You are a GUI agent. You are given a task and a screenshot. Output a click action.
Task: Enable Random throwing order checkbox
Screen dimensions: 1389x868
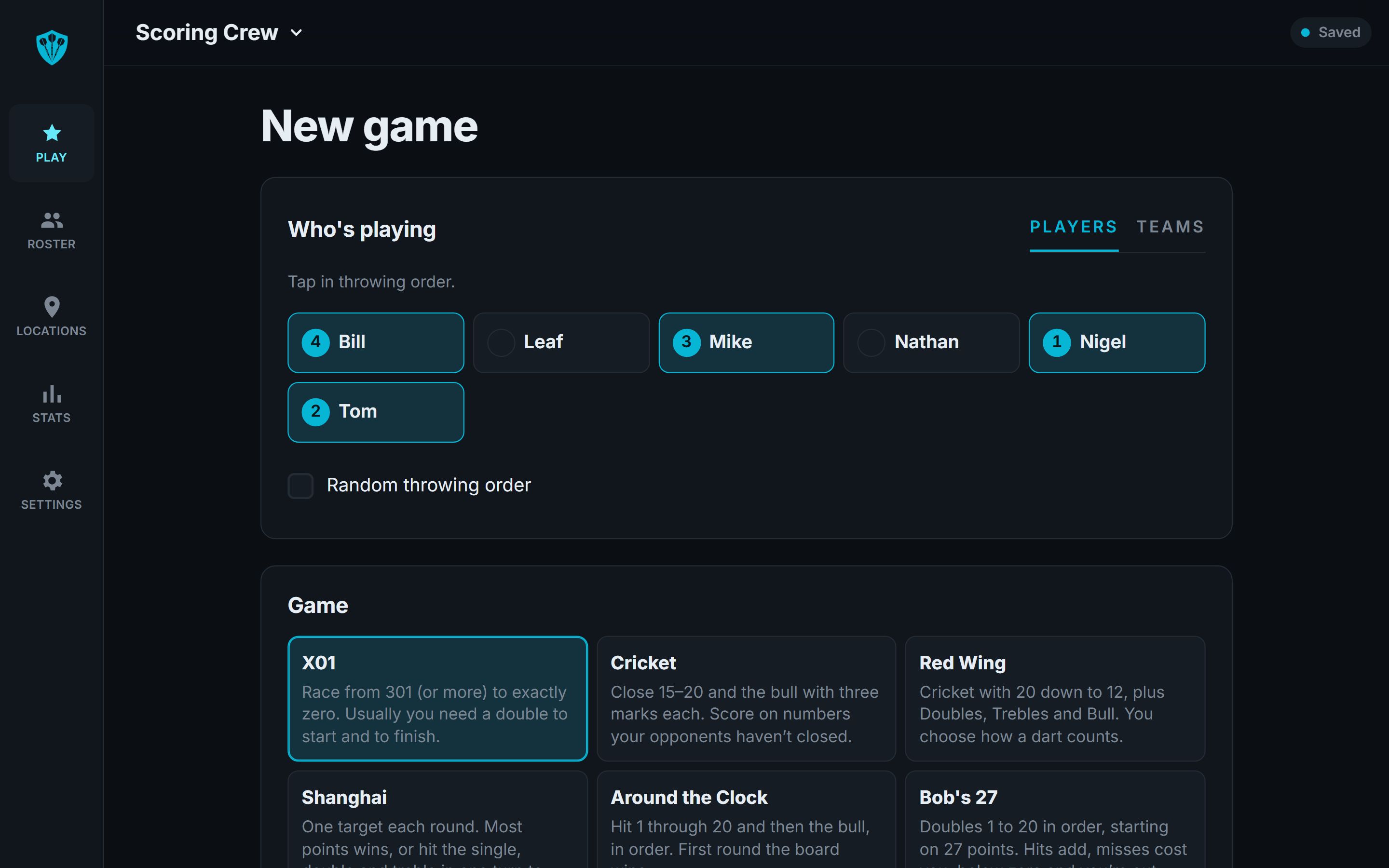pos(300,486)
